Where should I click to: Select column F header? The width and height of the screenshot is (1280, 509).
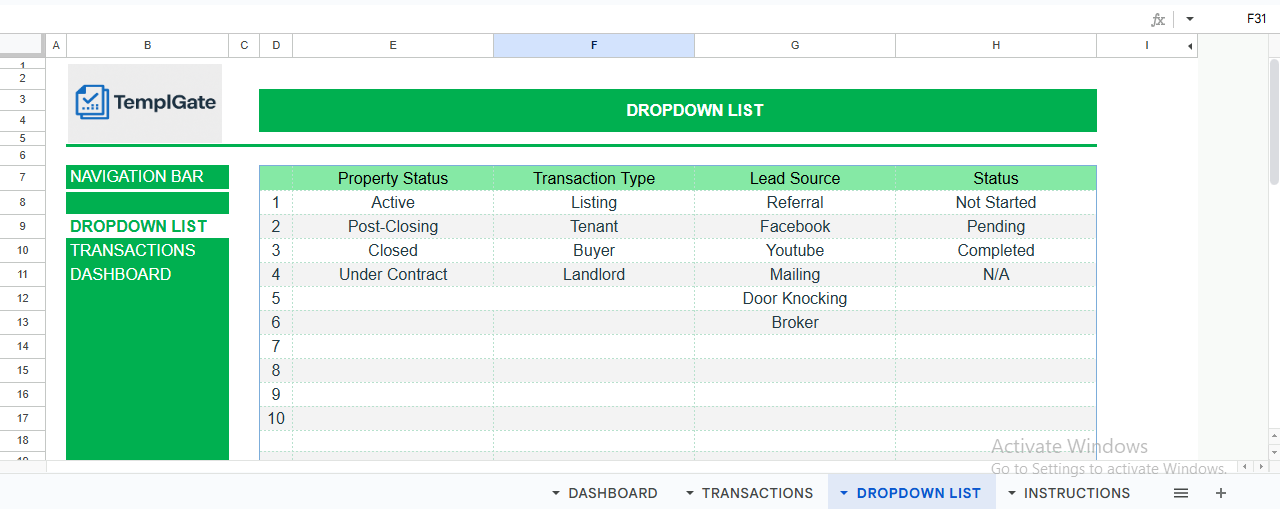pyautogui.click(x=594, y=45)
